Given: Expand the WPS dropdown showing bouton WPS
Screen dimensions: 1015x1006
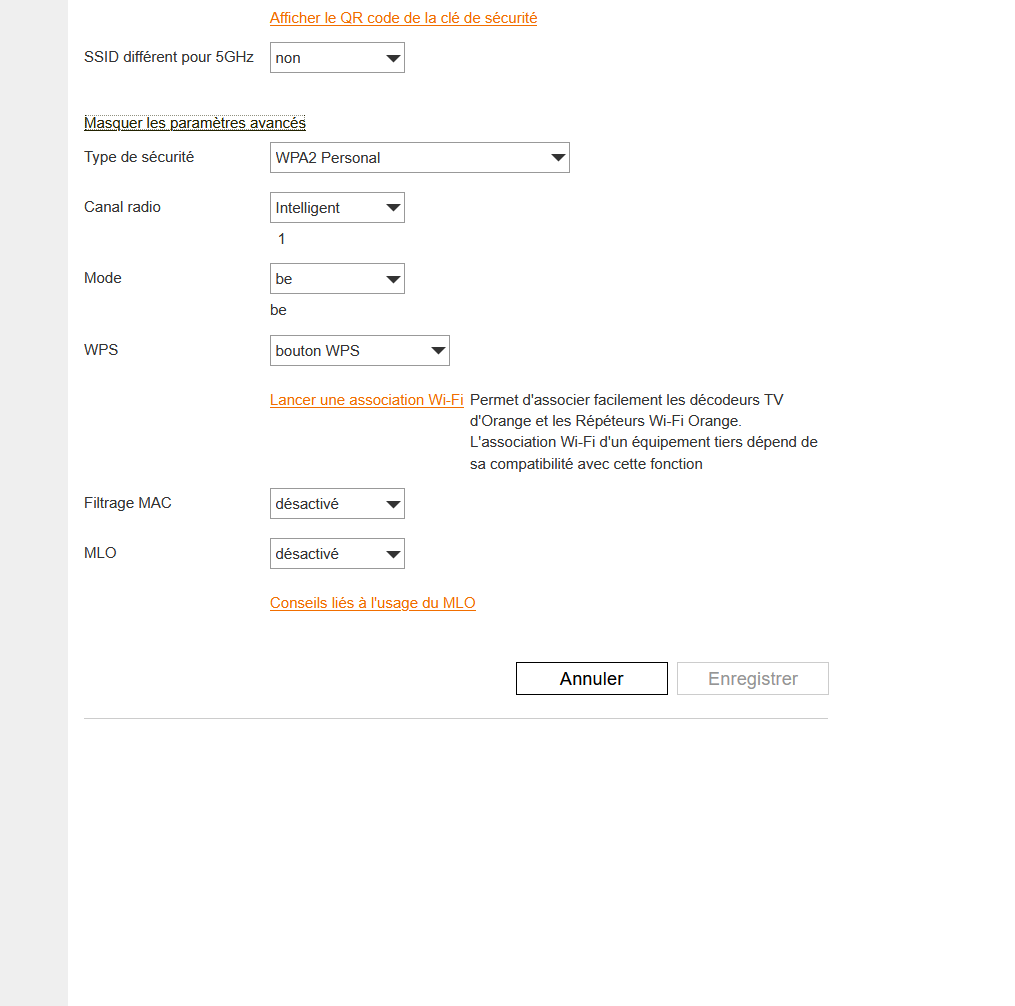Looking at the screenshot, I should coord(359,351).
